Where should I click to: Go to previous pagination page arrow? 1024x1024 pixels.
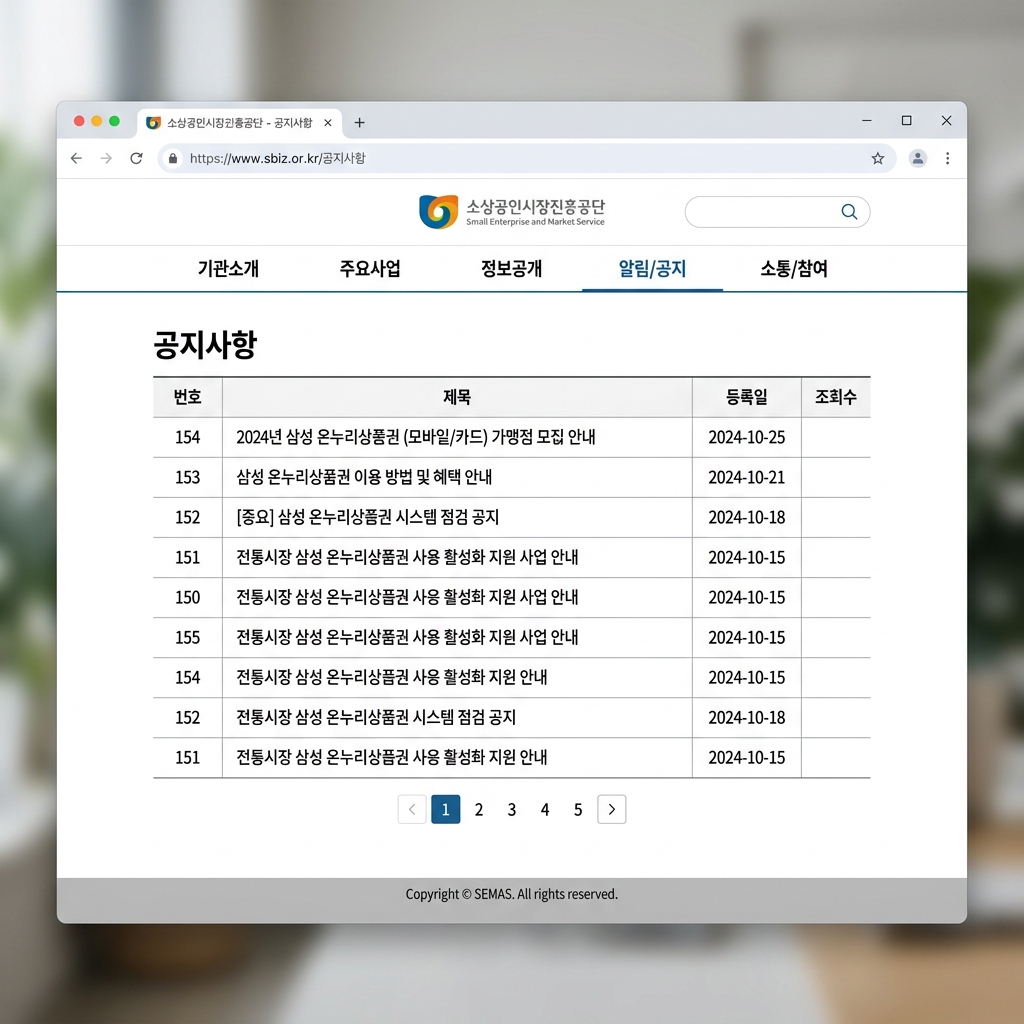tap(412, 809)
